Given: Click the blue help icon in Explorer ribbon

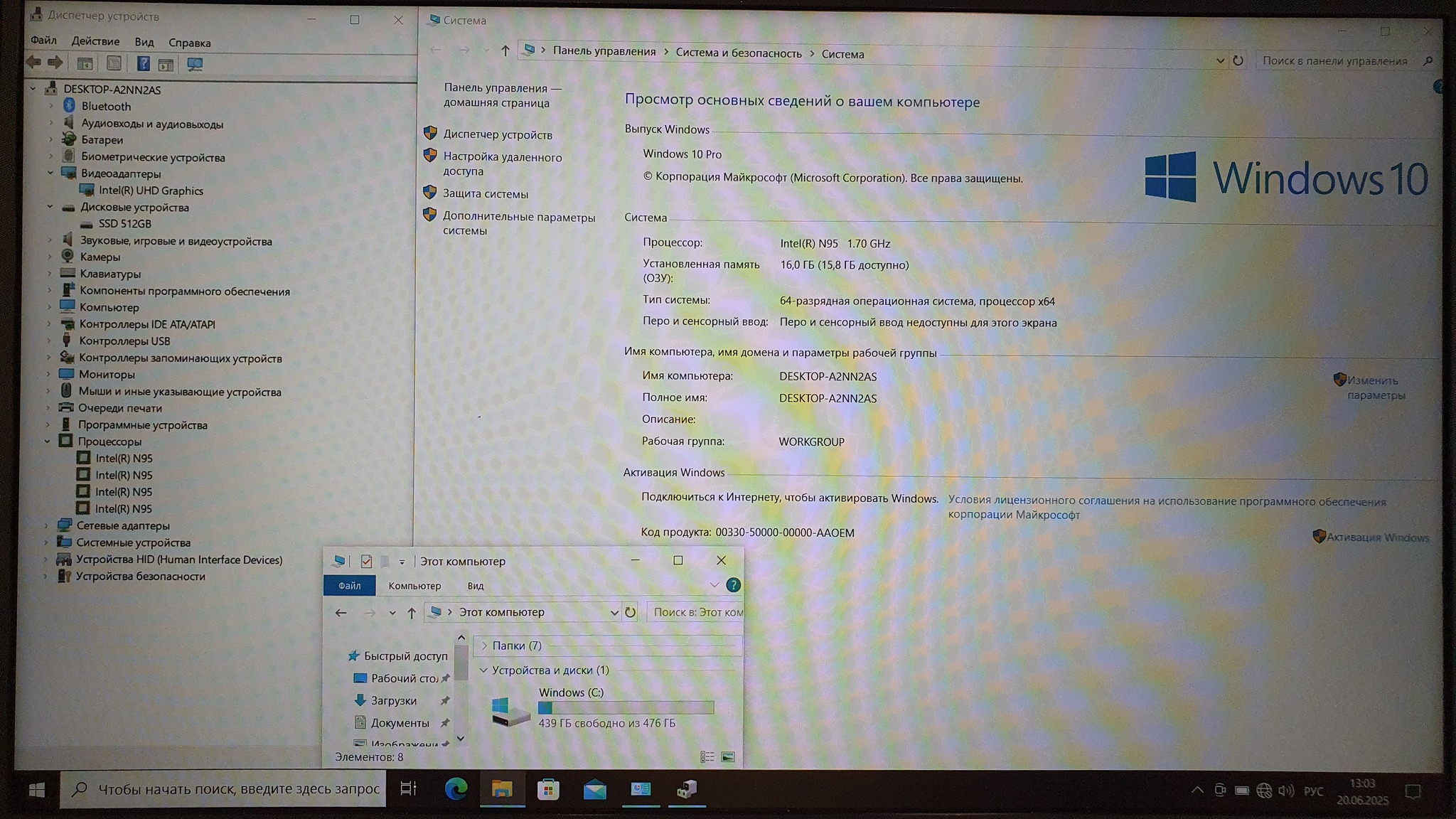Looking at the screenshot, I should (x=733, y=585).
